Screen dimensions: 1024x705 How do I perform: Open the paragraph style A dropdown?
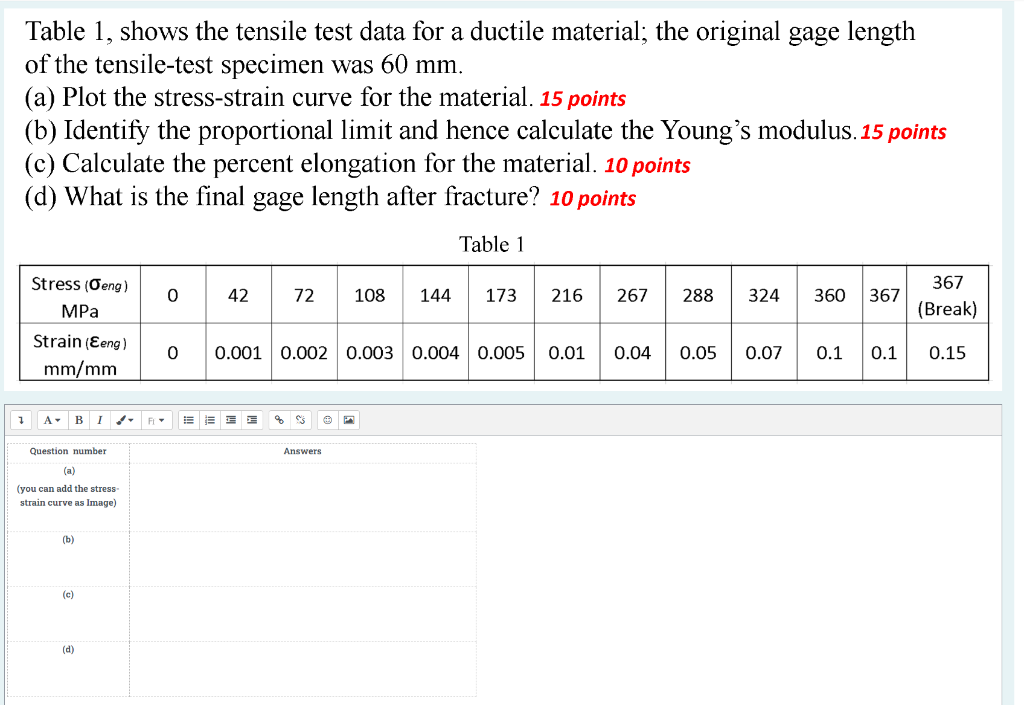click(52, 420)
